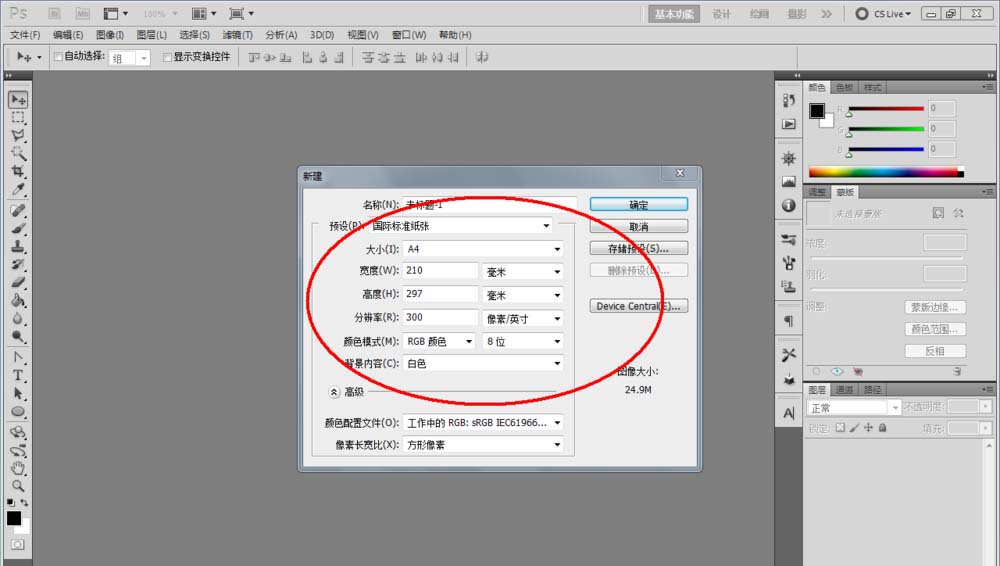The height and width of the screenshot is (566, 1000).
Task: Toggle lock transparent pixels in Layers panel
Action: pos(840,428)
